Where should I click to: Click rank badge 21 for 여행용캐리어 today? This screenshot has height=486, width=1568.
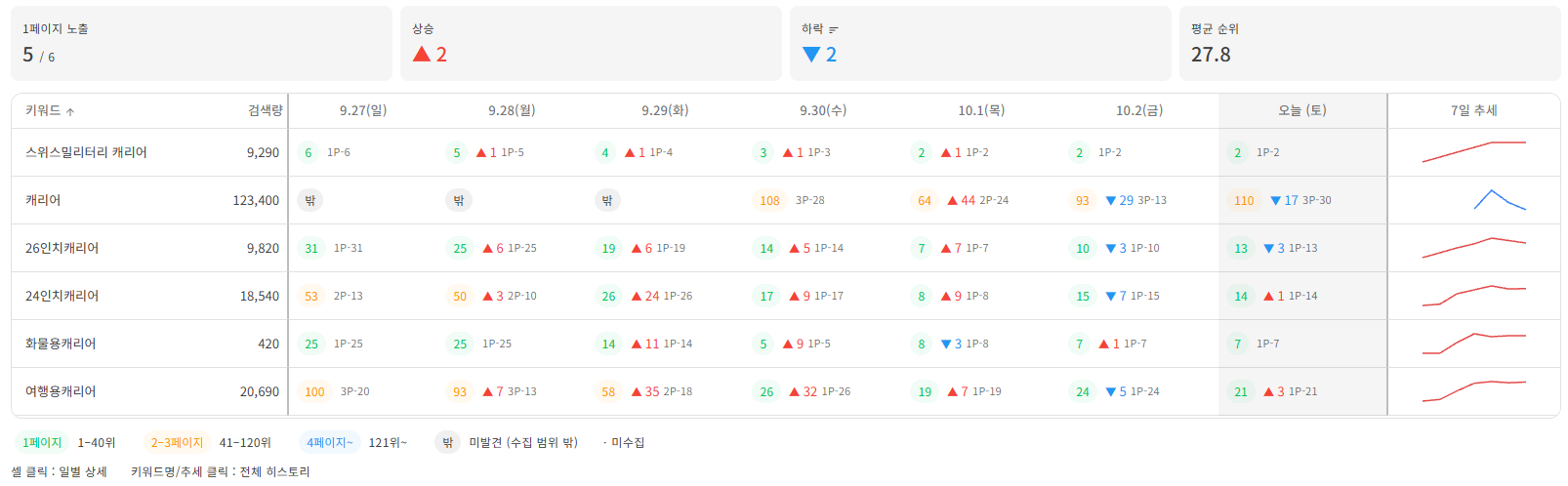click(1241, 391)
